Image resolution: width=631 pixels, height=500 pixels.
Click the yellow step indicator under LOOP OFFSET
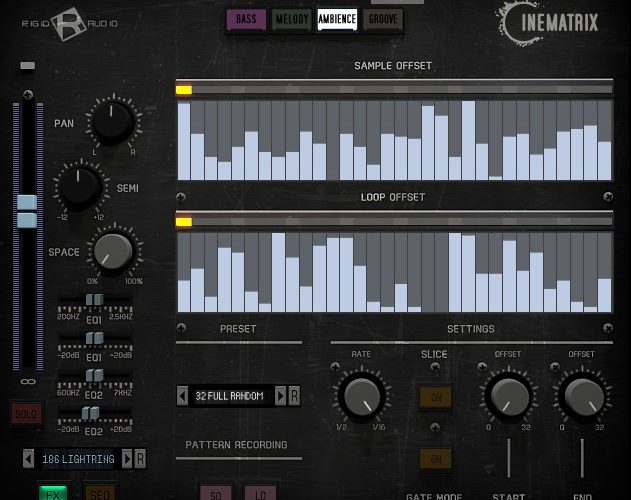click(x=184, y=222)
